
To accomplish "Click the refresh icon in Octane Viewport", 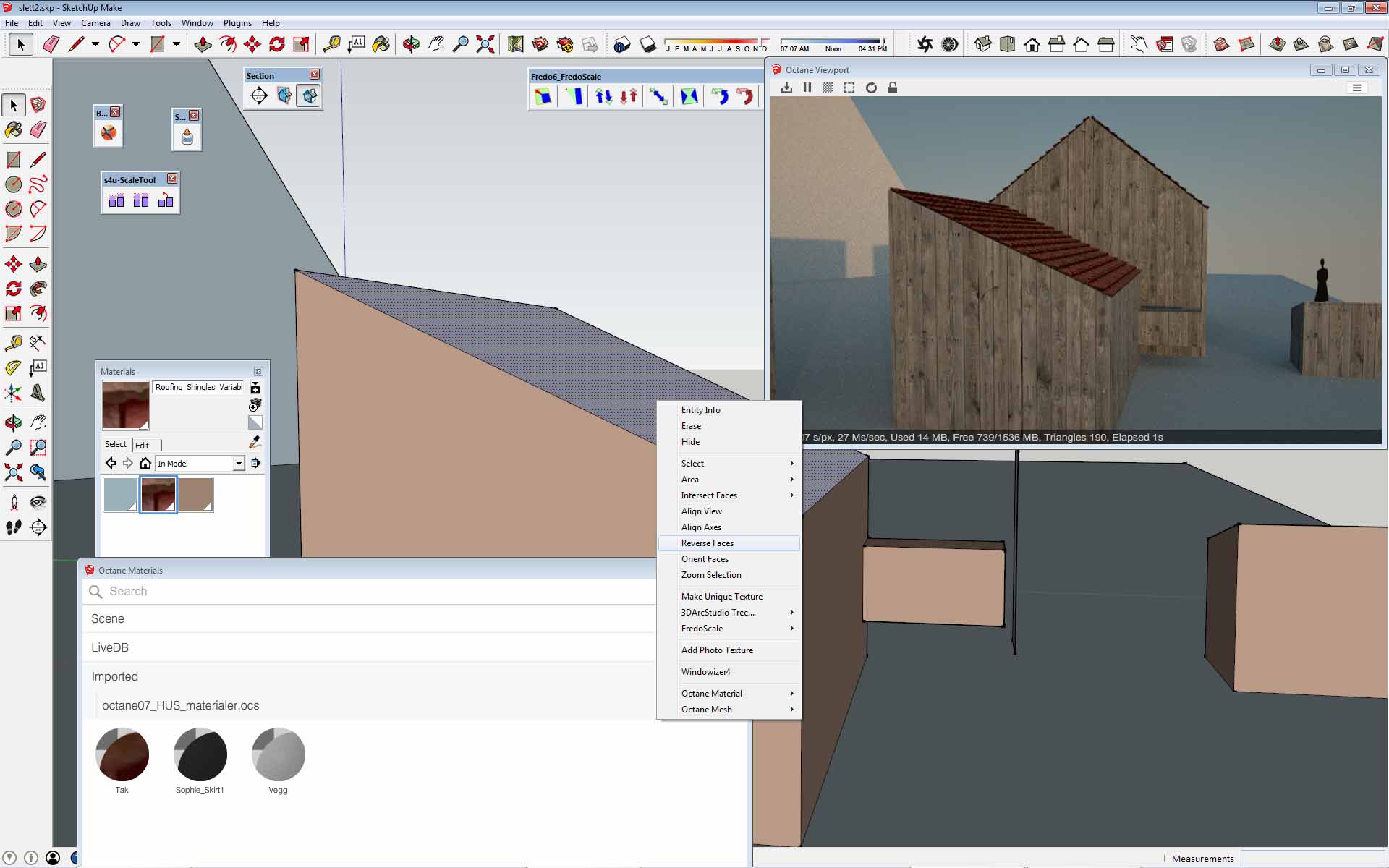I will point(871,88).
